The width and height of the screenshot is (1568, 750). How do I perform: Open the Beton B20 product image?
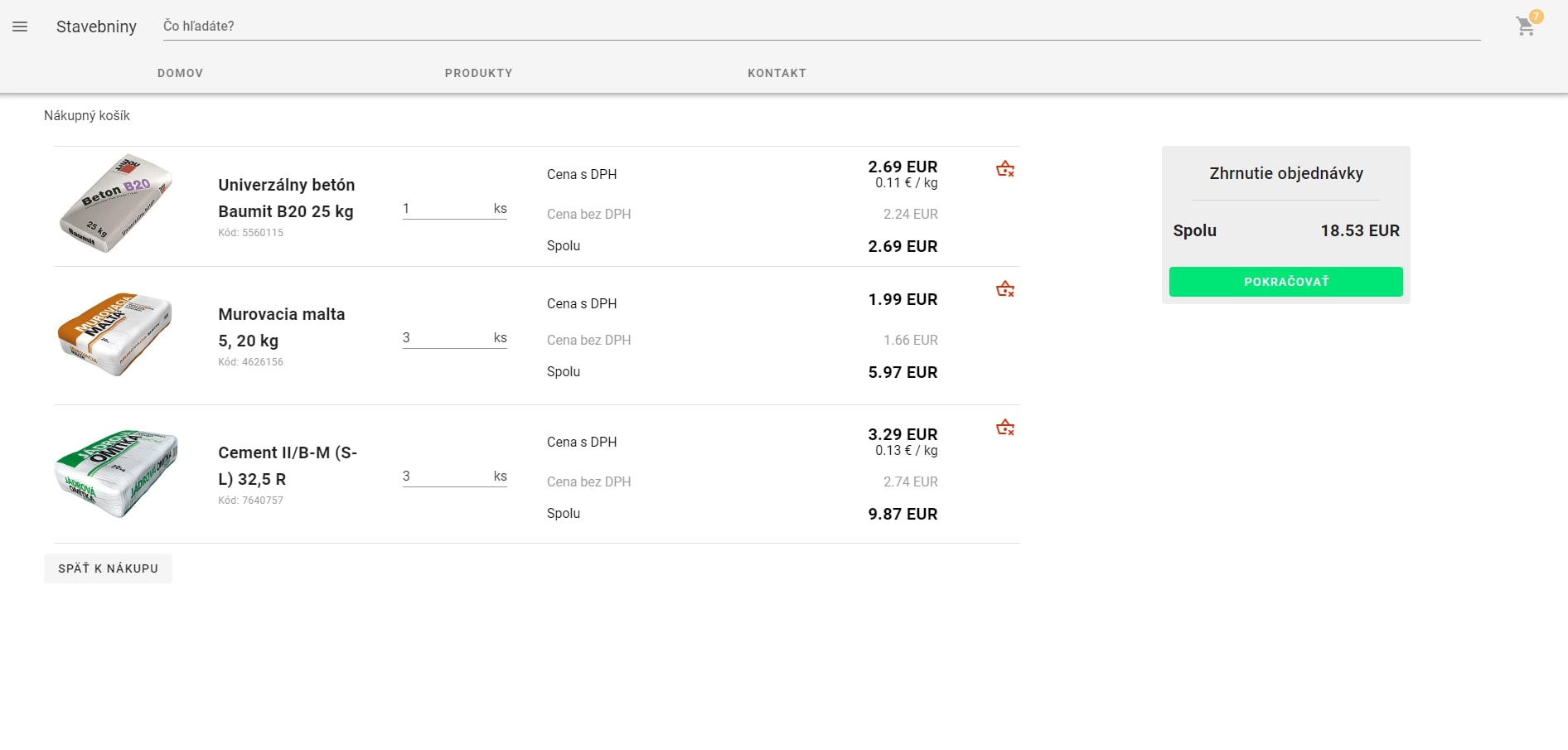click(116, 203)
